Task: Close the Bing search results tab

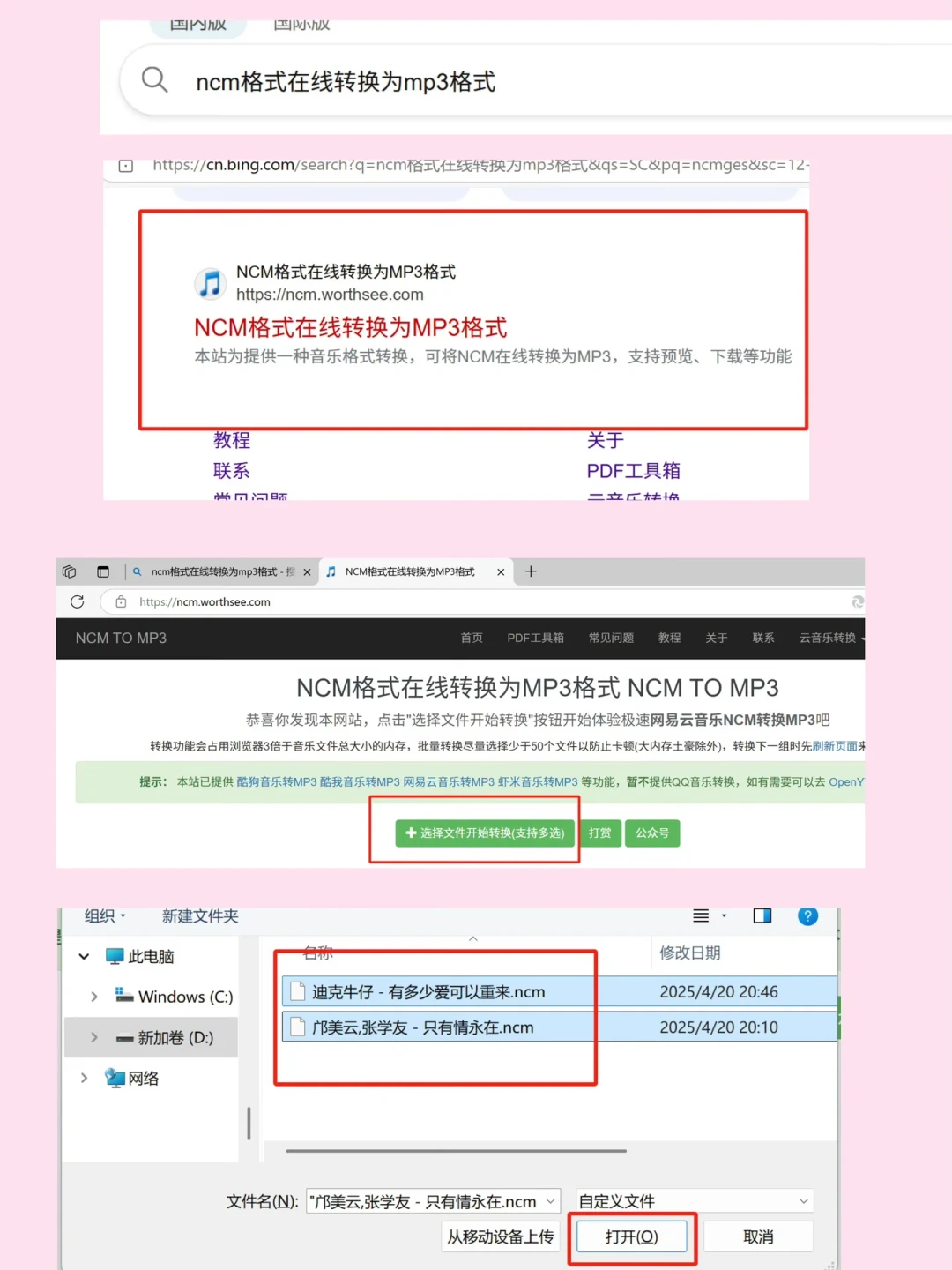Action: tap(307, 572)
